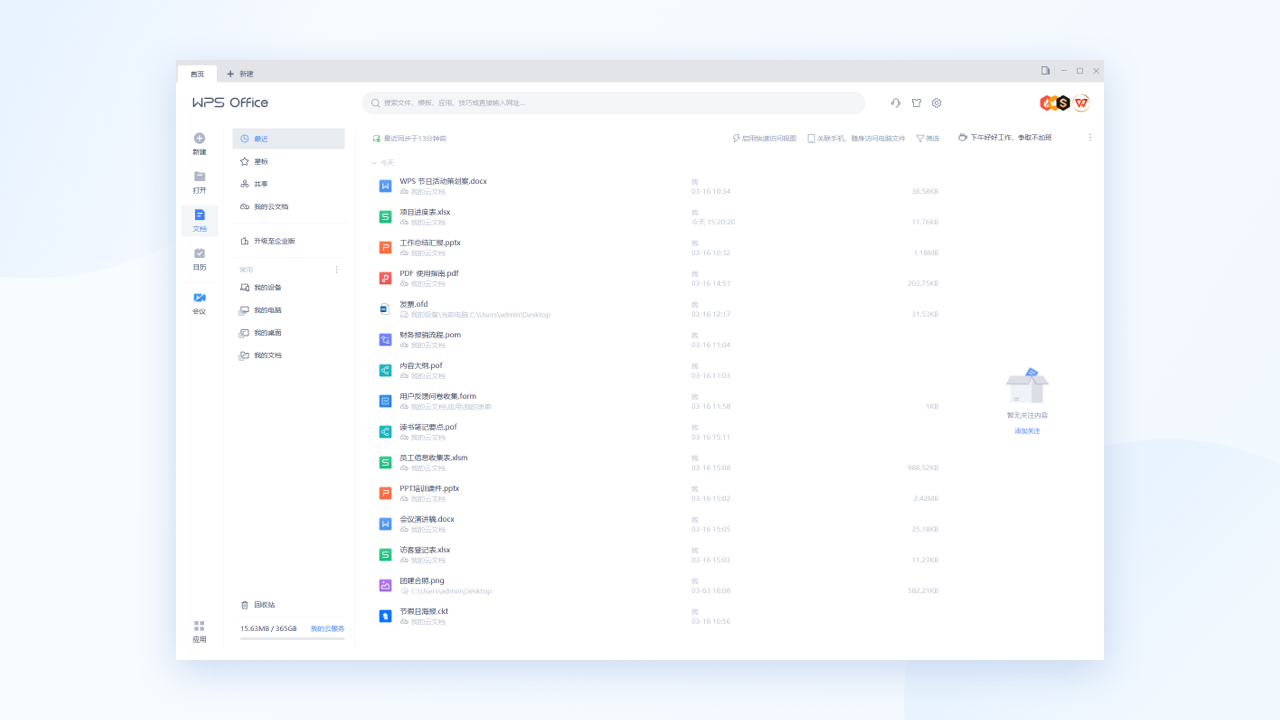
Task: Click the 下午好好工作 greeting with cup icon
Action: (1005, 138)
